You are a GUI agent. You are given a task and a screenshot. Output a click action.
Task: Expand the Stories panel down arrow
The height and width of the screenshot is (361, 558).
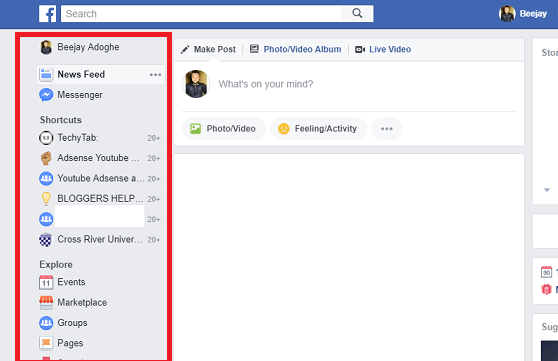(x=547, y=190)
